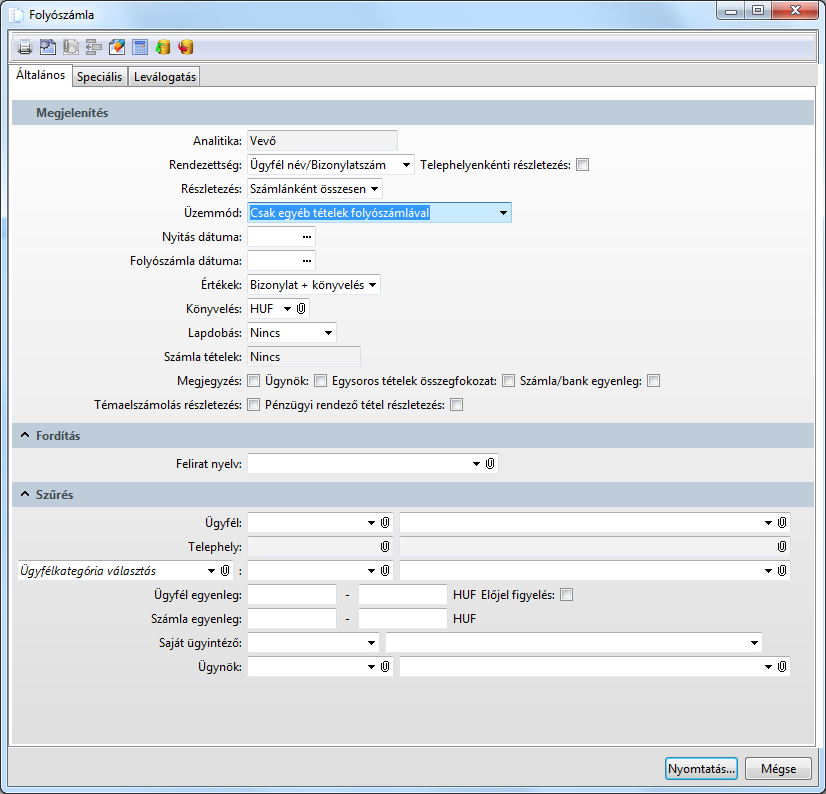Switch to the Speciális tab
The height and width of the screenshot is (794, 826).
click(99, 77)
